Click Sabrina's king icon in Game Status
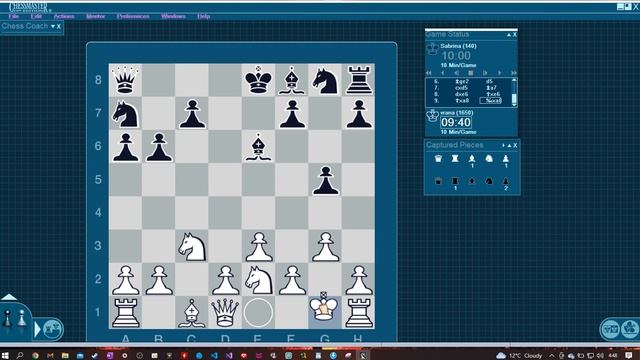The width and height of the screenshot is (640, 360). pyautogui.click(x=432, y=49)
